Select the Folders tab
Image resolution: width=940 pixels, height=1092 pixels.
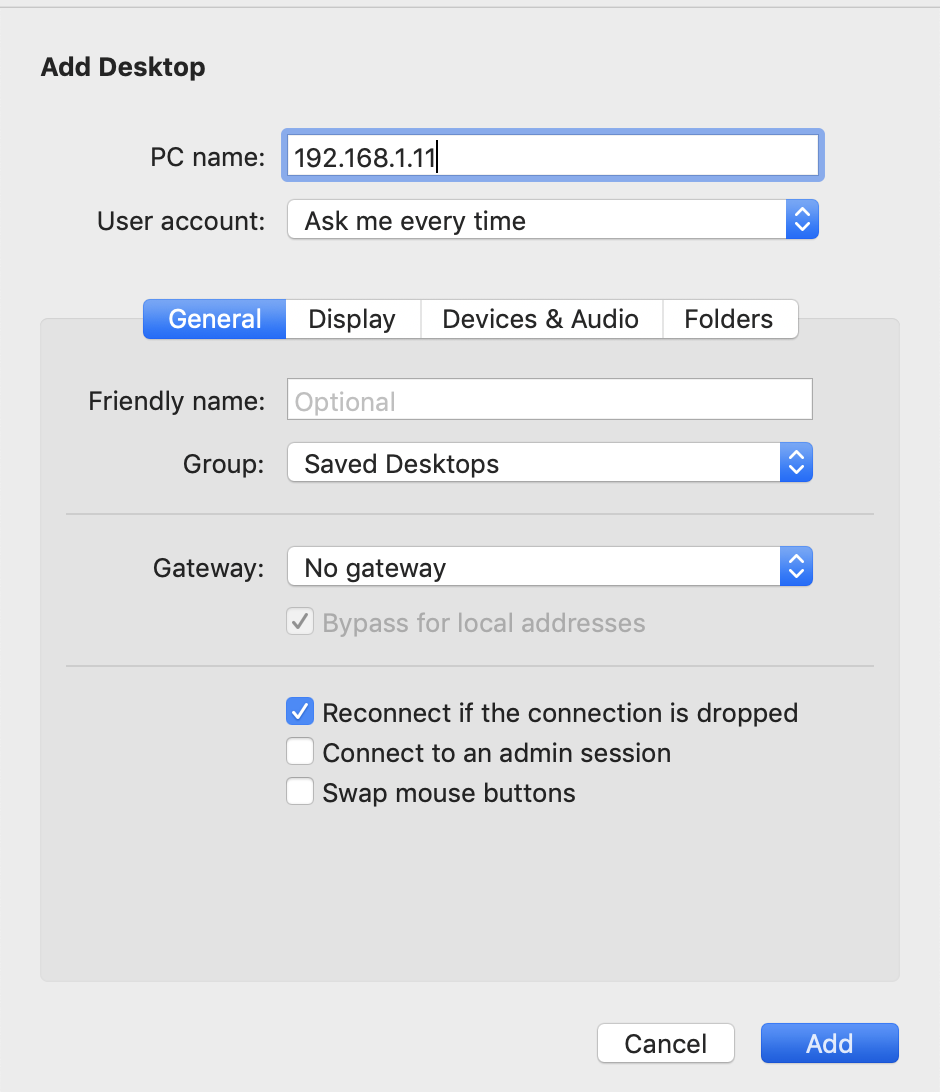pos(729,319)
